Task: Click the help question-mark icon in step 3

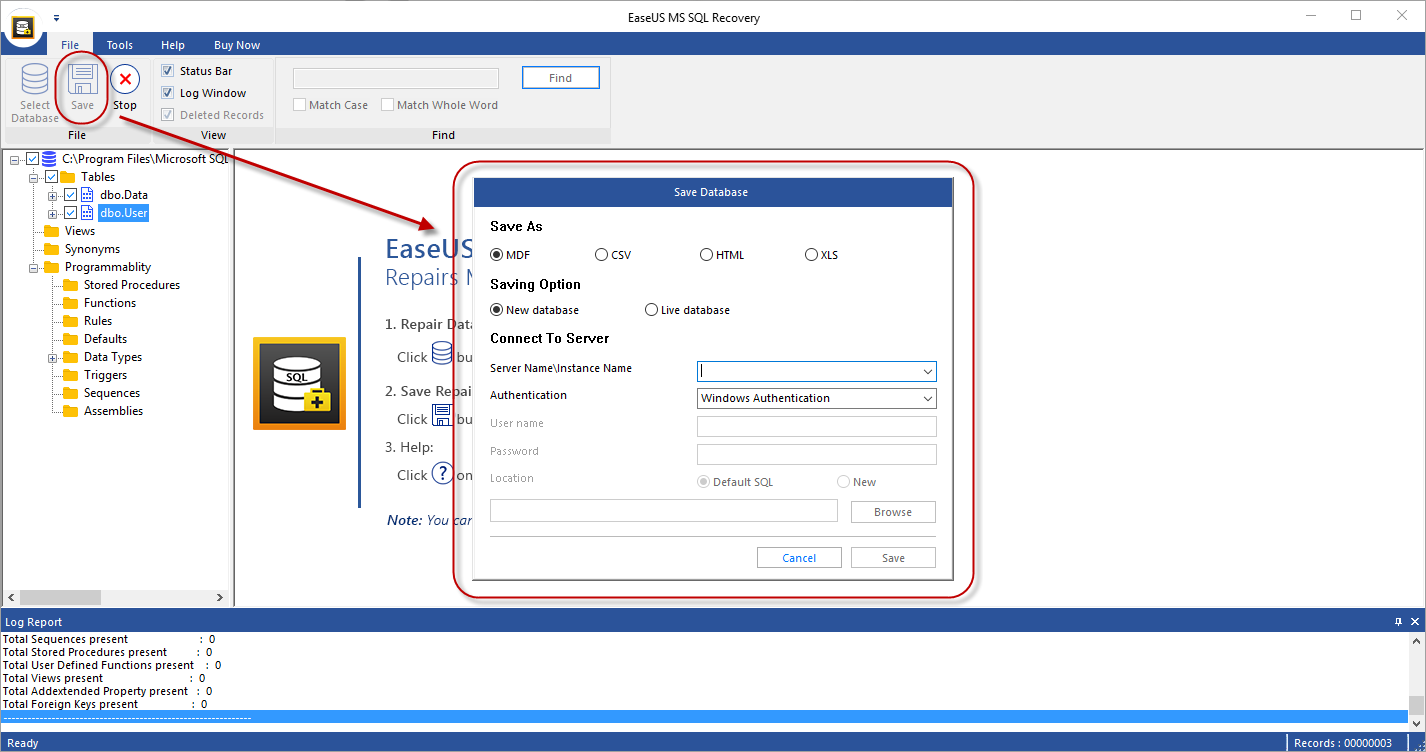Action: coord(442,473)
